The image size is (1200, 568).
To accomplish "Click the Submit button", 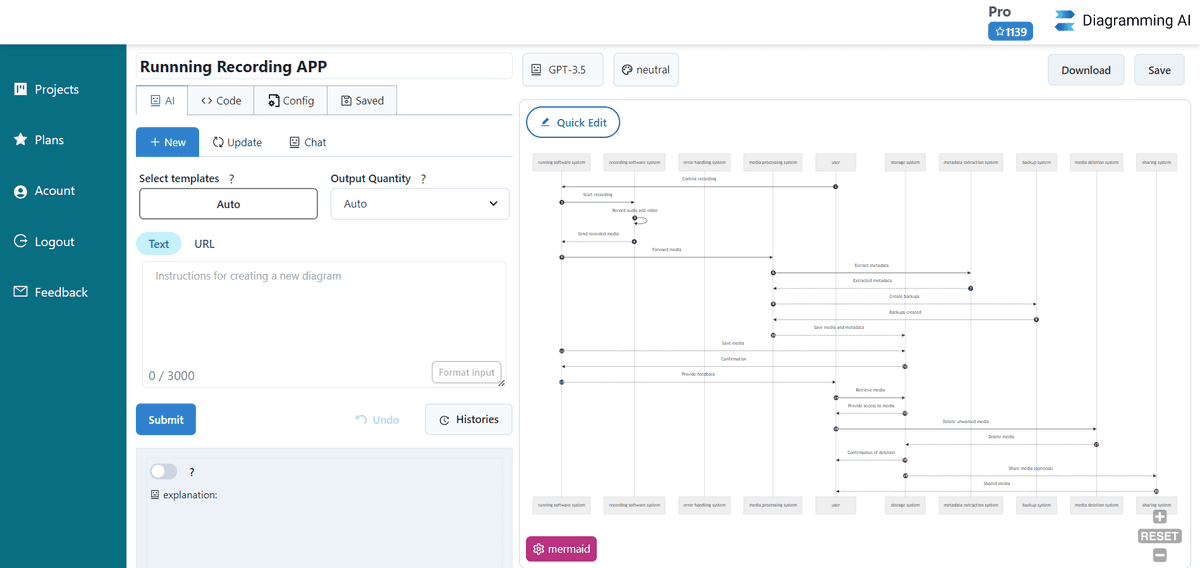I will click(166, 419).
